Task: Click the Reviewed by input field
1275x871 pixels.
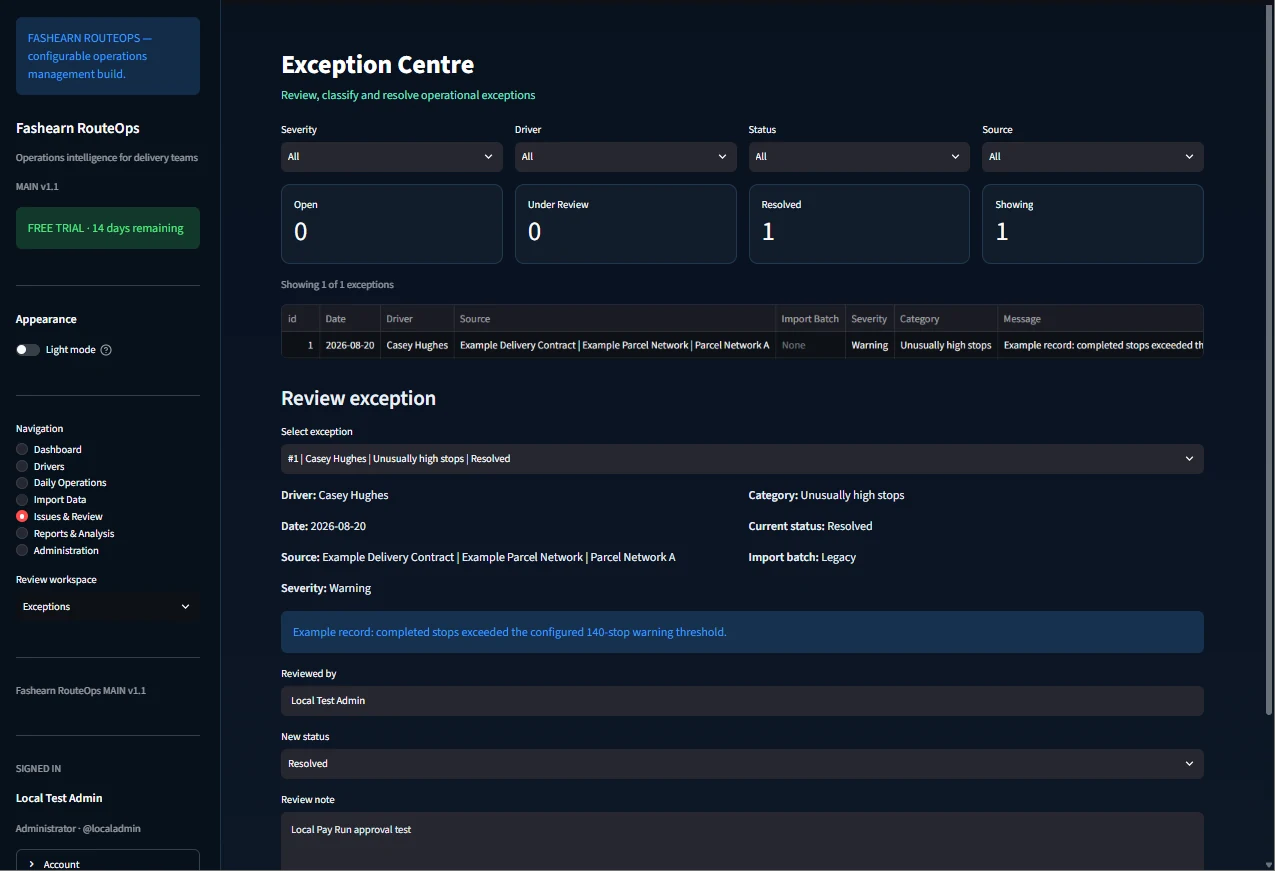Action: coord(742,701)
